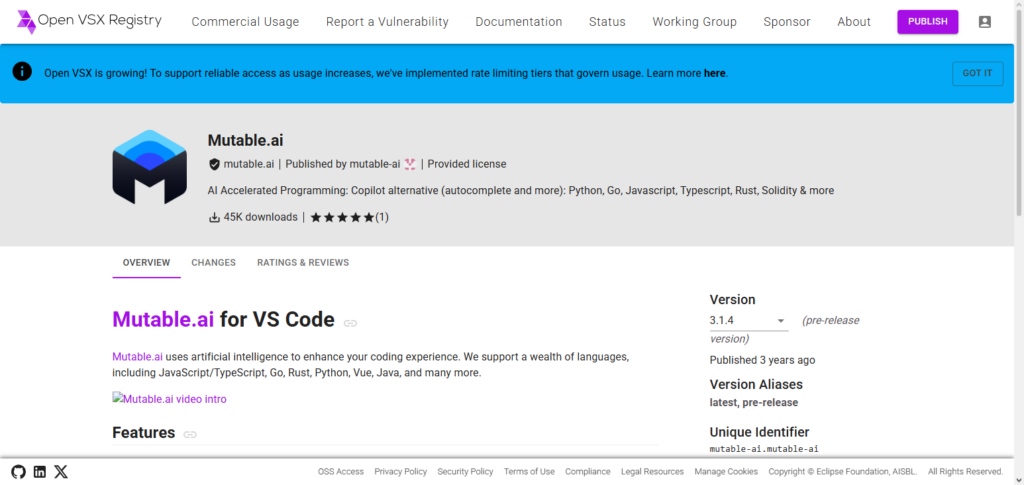
Task: Switch to the Changes tab
Action: point(214,262)
